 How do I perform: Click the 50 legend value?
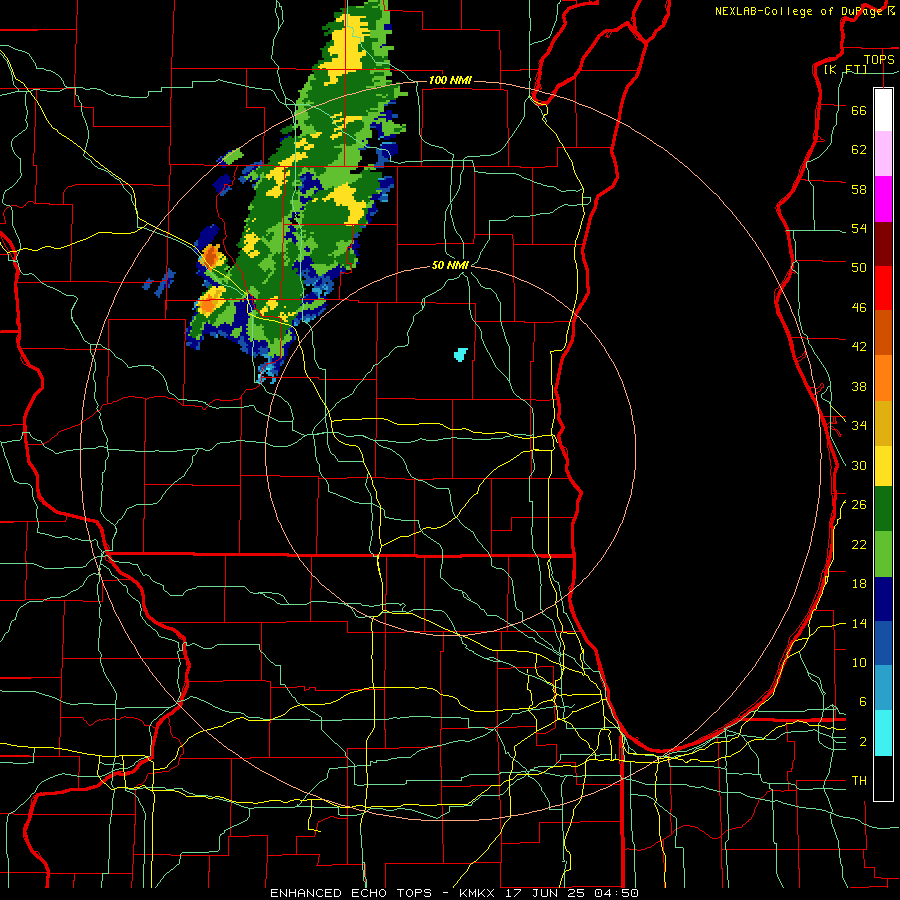click(859, 268)
